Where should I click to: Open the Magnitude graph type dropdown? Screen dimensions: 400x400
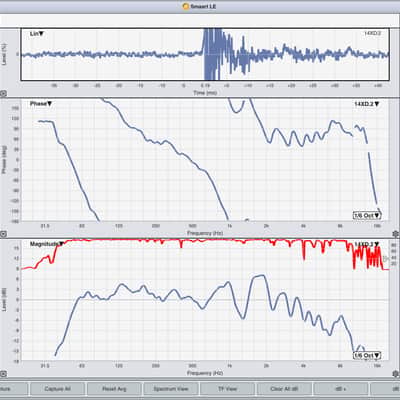pyautogui.click(x=47, y=244)
